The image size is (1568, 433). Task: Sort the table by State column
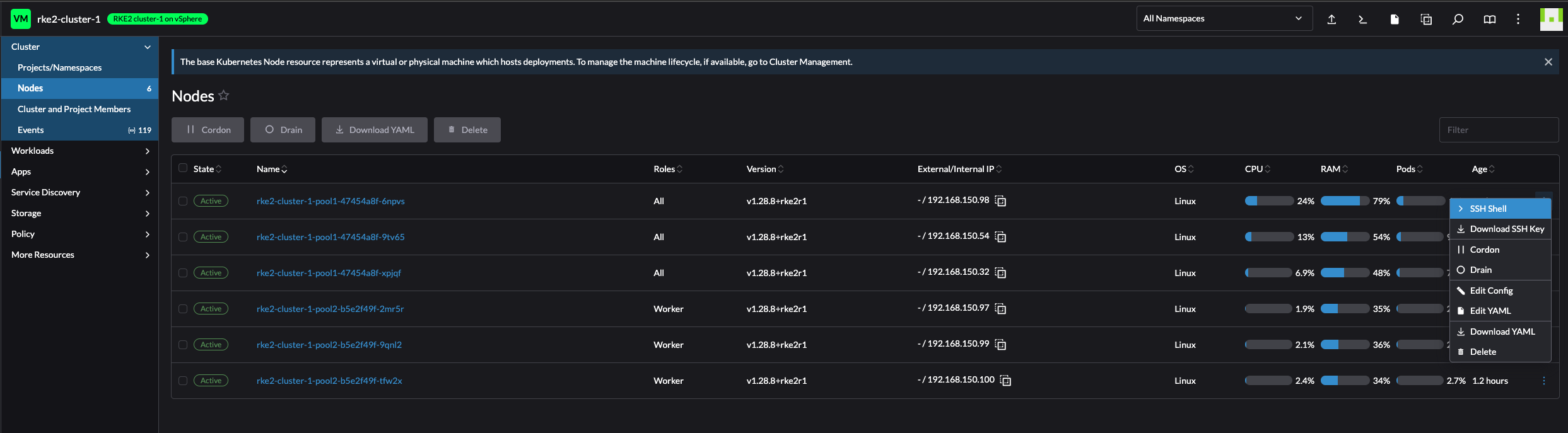coord(207,169)
